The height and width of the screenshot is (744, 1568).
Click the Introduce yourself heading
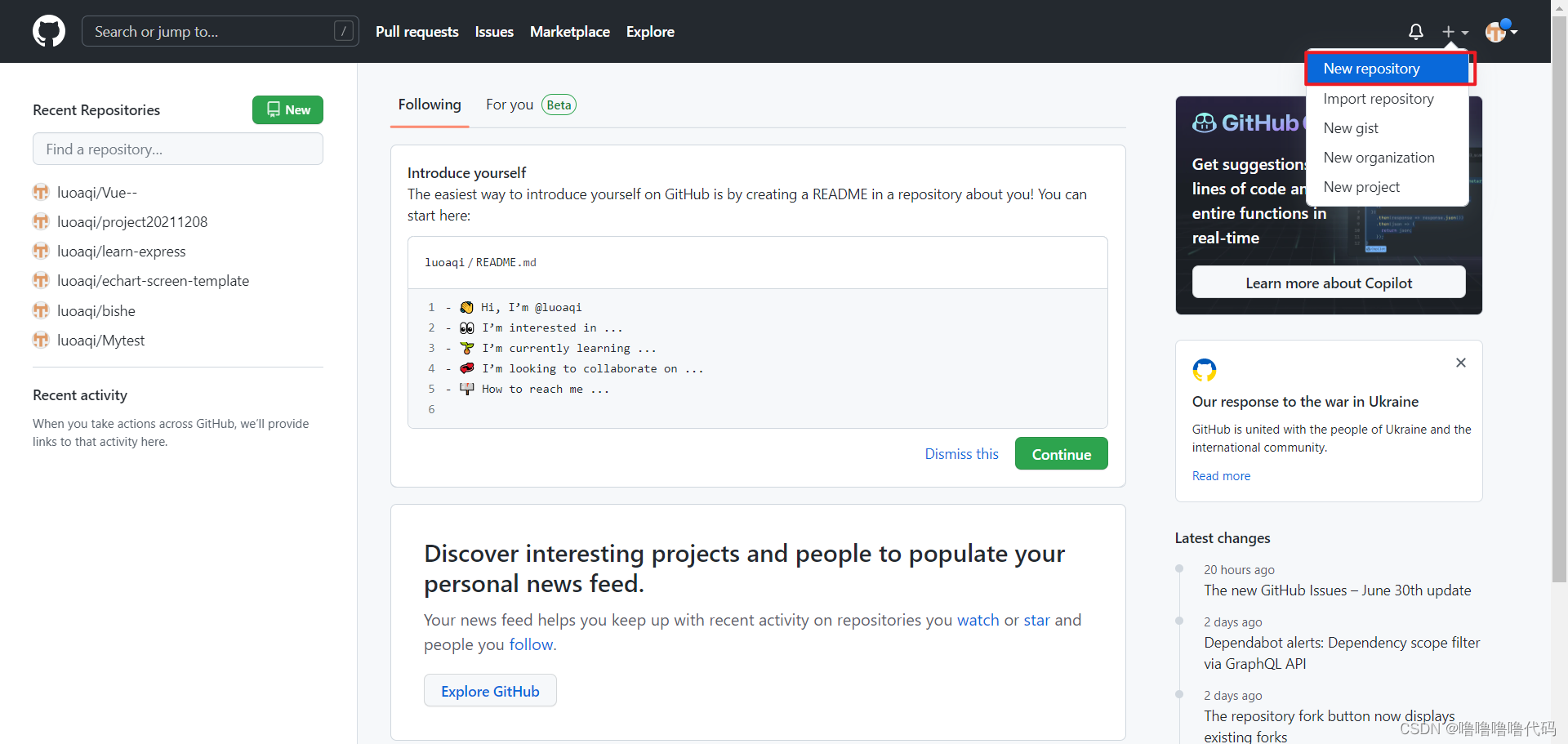pos(466,173)
